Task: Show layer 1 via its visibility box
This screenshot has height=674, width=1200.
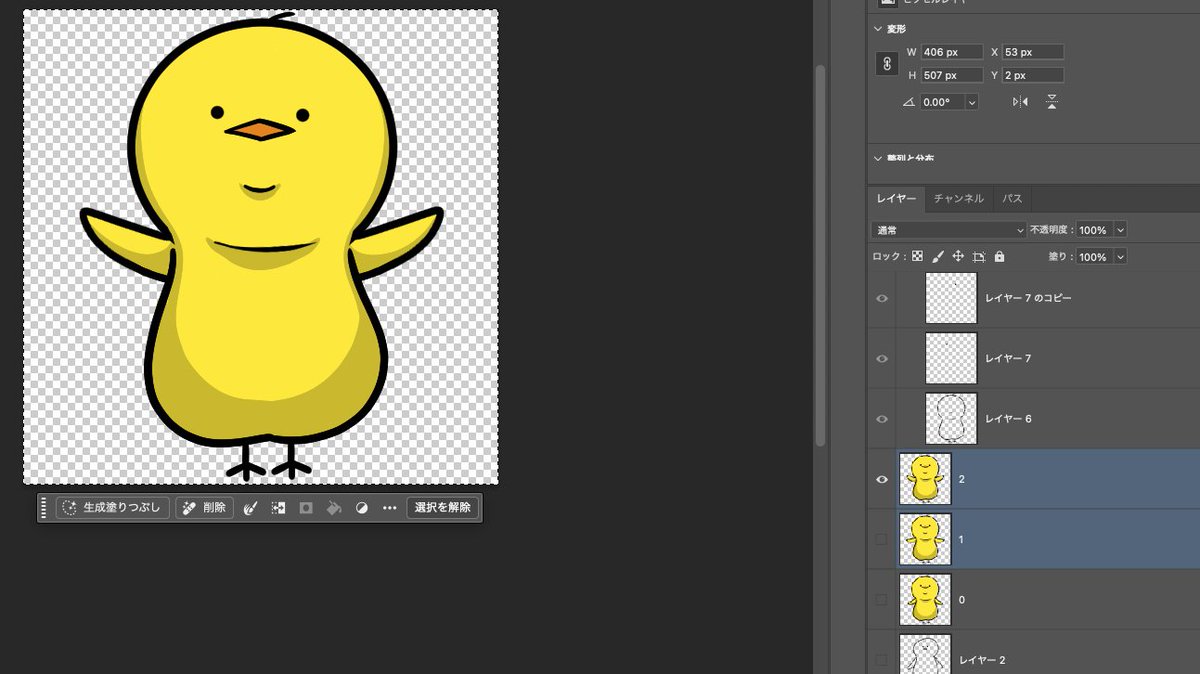Action: tap(881, 539)
